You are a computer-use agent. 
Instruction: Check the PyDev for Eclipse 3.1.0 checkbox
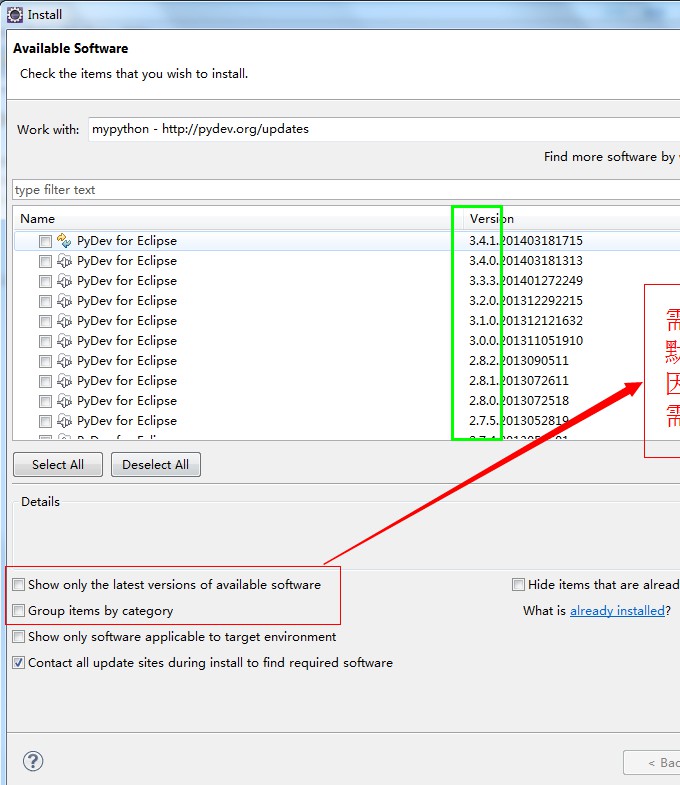tap(45, 321)
